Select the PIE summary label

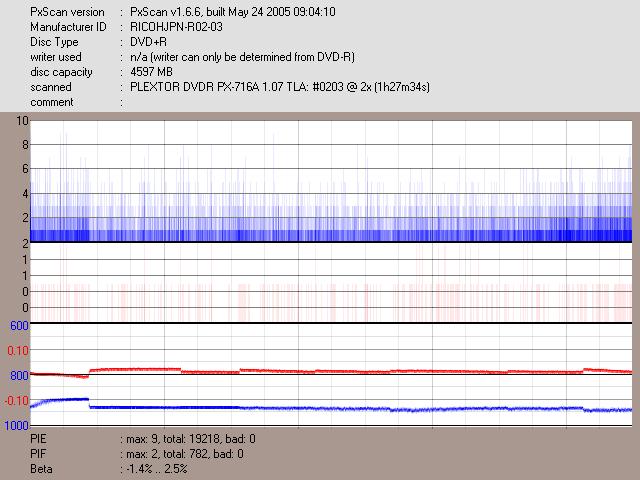38,439
